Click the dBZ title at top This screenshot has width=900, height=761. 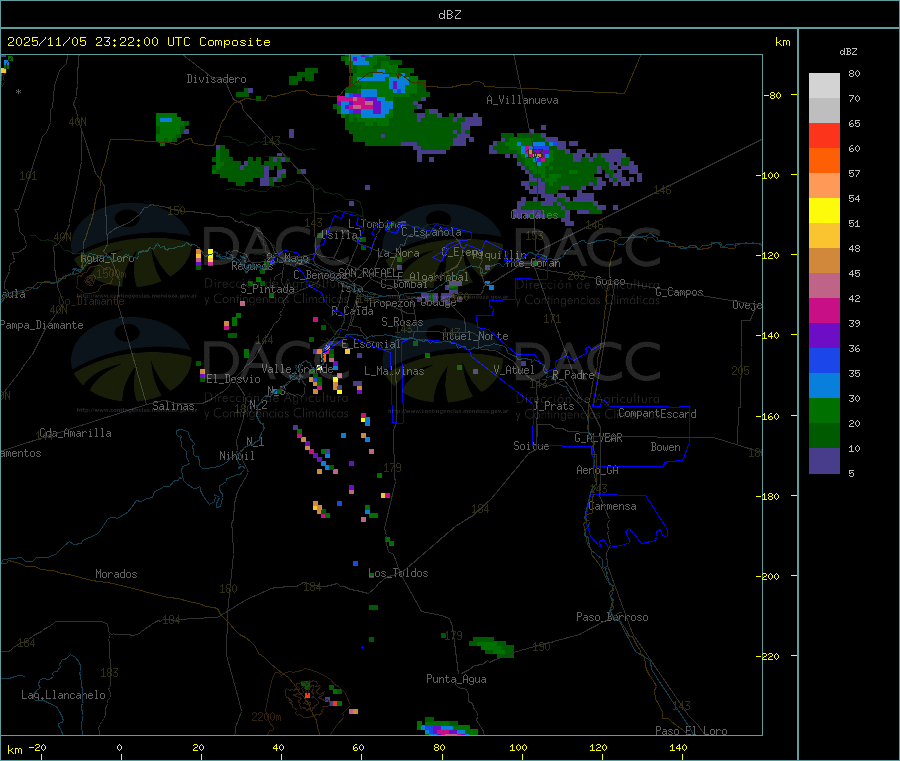tap(449, 15)
